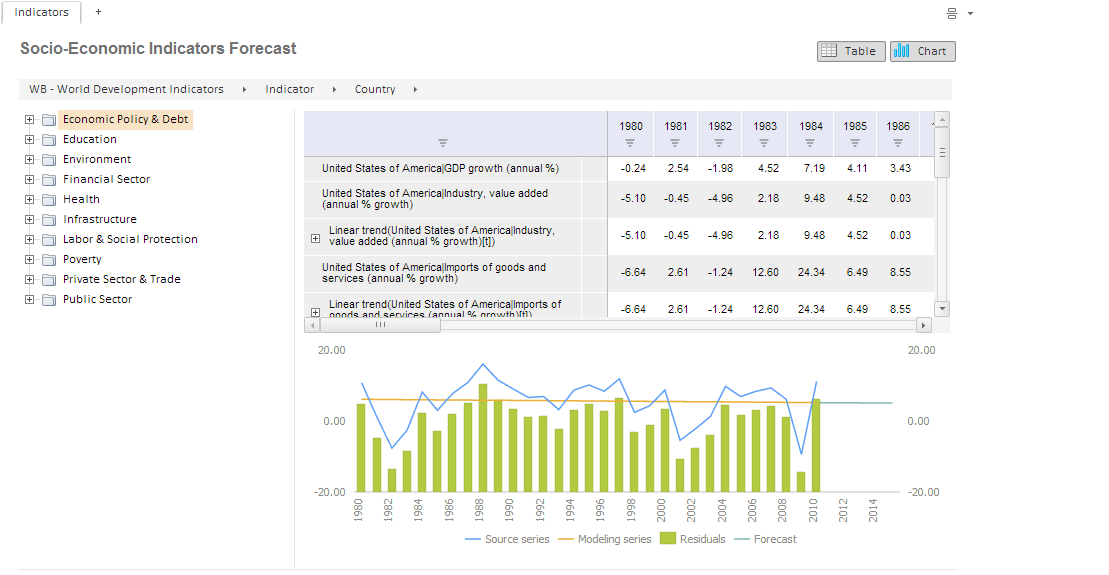Viewport: 1109px width, 575px height.
Task: Click the filter icon under 1983 column
Action: pos(765,143)
